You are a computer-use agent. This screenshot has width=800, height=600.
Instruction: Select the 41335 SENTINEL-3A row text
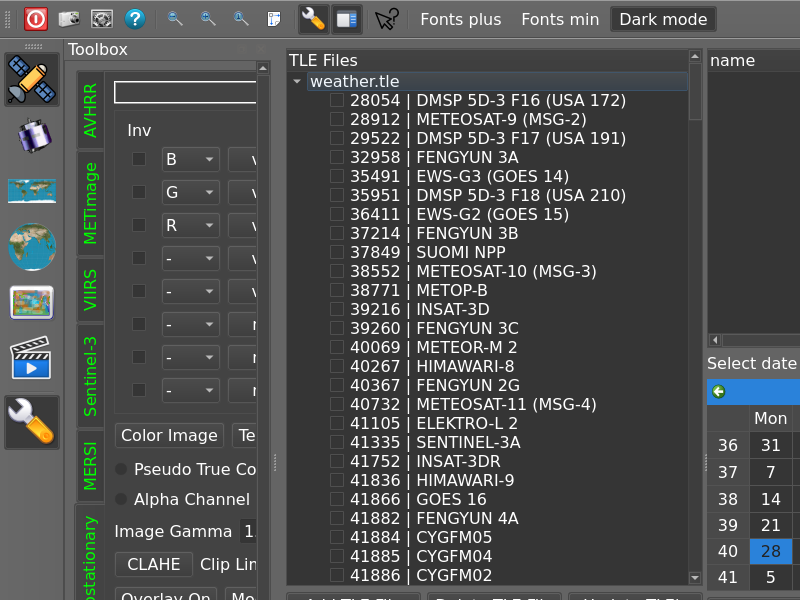pyautogui.click(x=435, y=442)
